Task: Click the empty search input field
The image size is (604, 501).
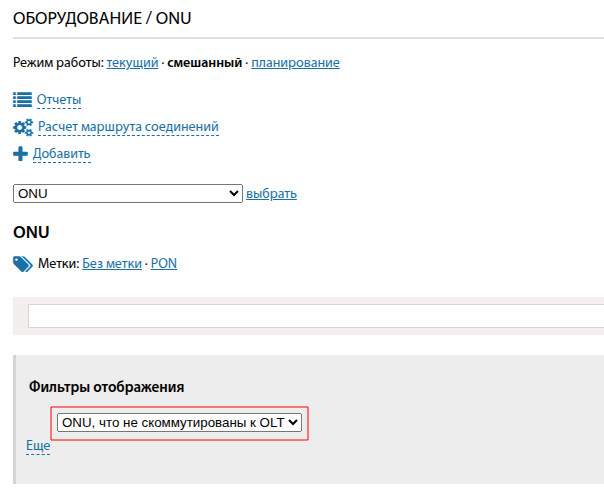Action: [315, 316]
